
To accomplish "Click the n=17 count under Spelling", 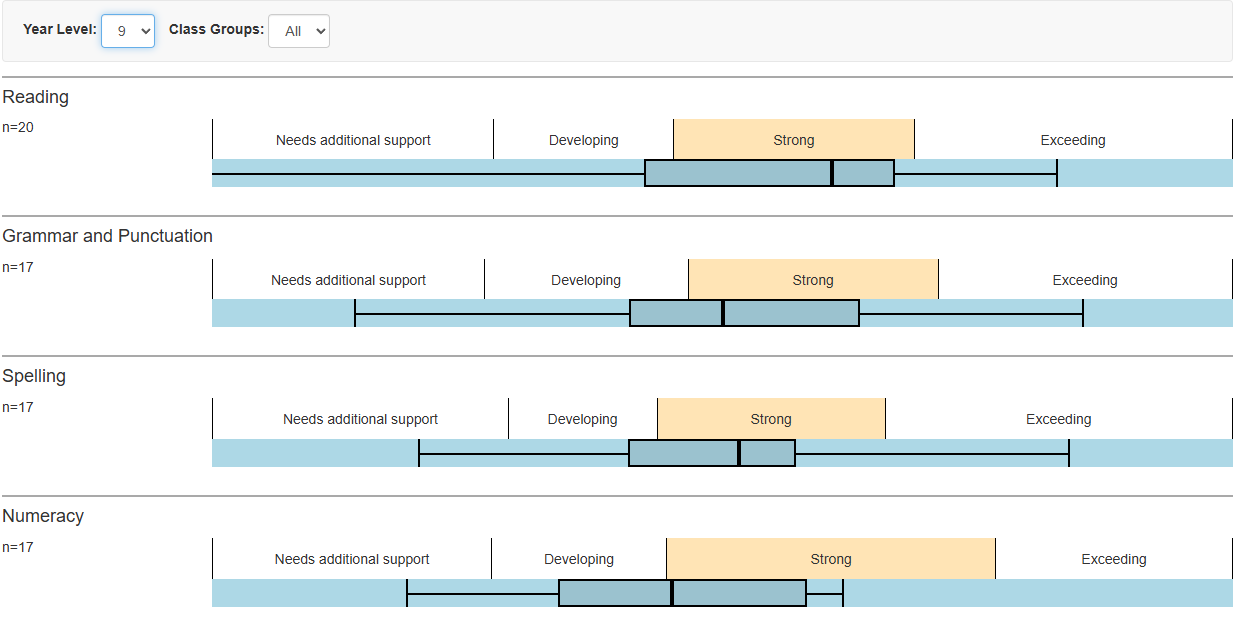I will [18, 407].
